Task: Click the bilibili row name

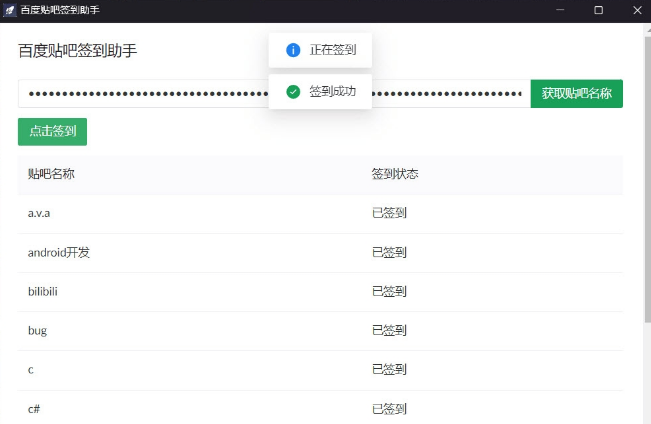Action: tap(43, 292)
